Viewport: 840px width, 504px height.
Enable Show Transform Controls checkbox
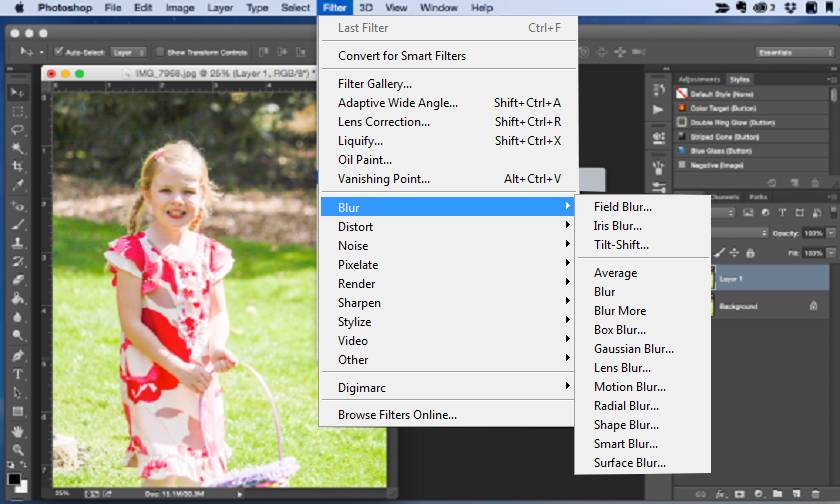pyautogui.click(x=160, y=51)
